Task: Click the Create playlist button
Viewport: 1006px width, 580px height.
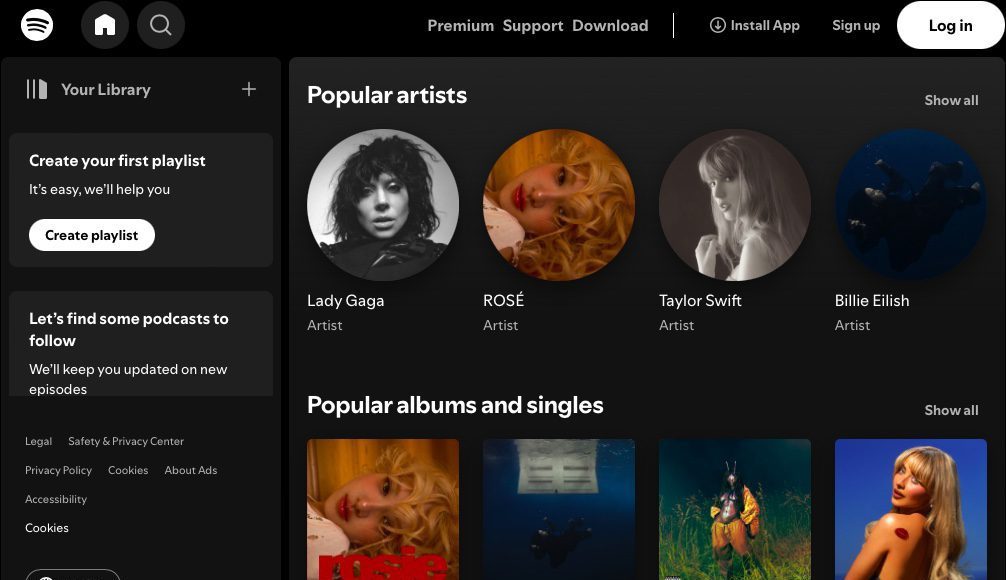Action: pyautogui.click(x=92, y=235)
